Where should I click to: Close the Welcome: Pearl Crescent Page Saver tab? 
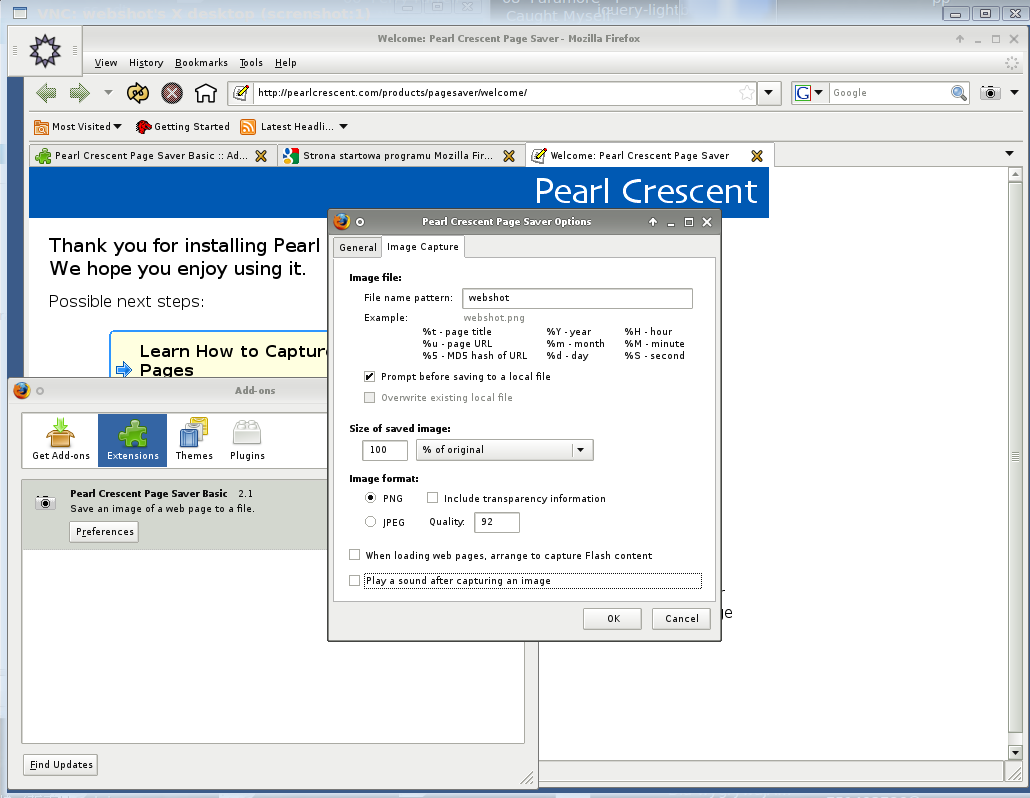757,156
